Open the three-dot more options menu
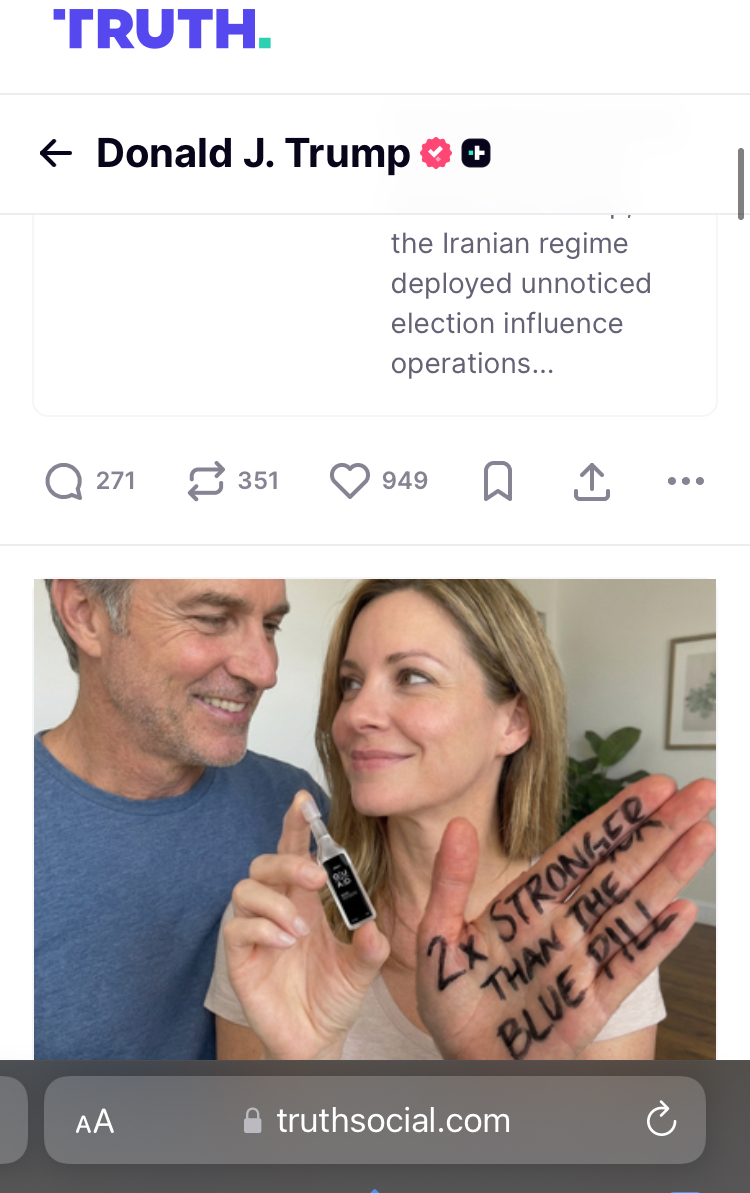This screenshot has width=750, height=1193. (x=685, y=481)
